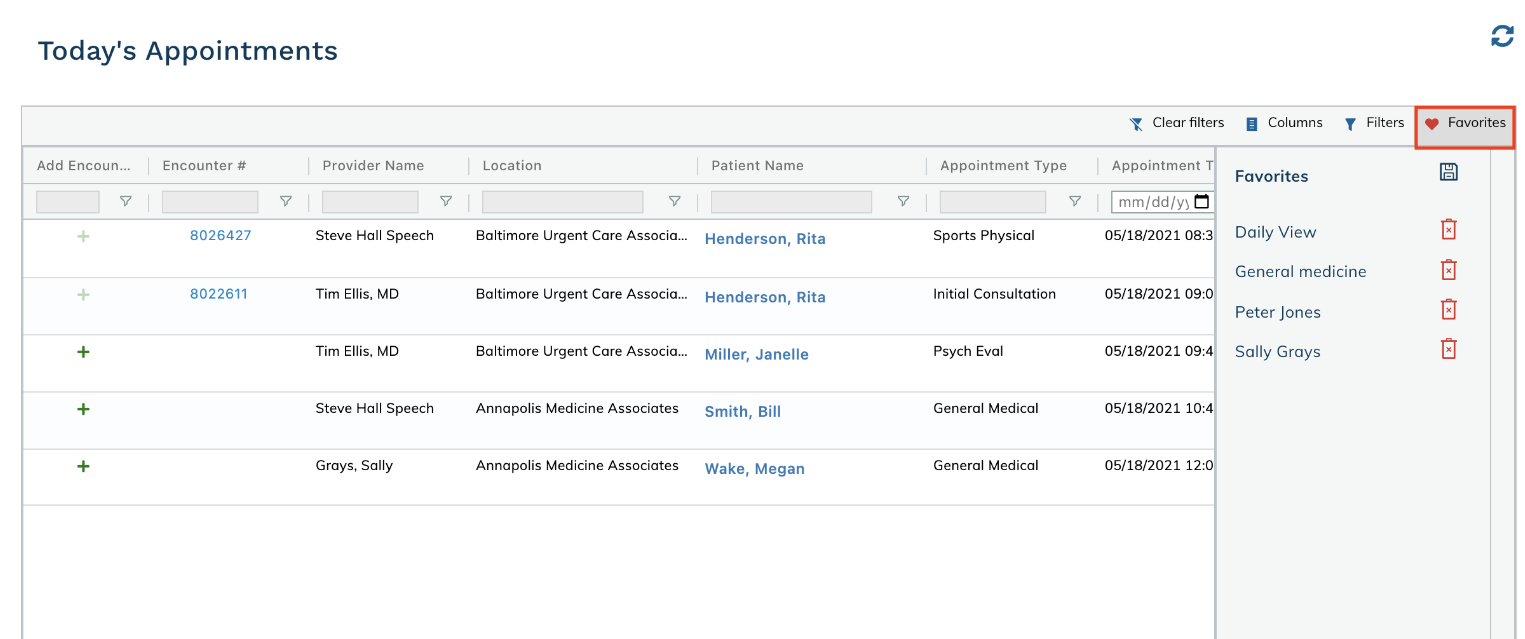Select Tim Ellis, MD in Miller, Janelle row
Image resolution: width=1525 pixels, height=639 pixels.
(357, 351)
